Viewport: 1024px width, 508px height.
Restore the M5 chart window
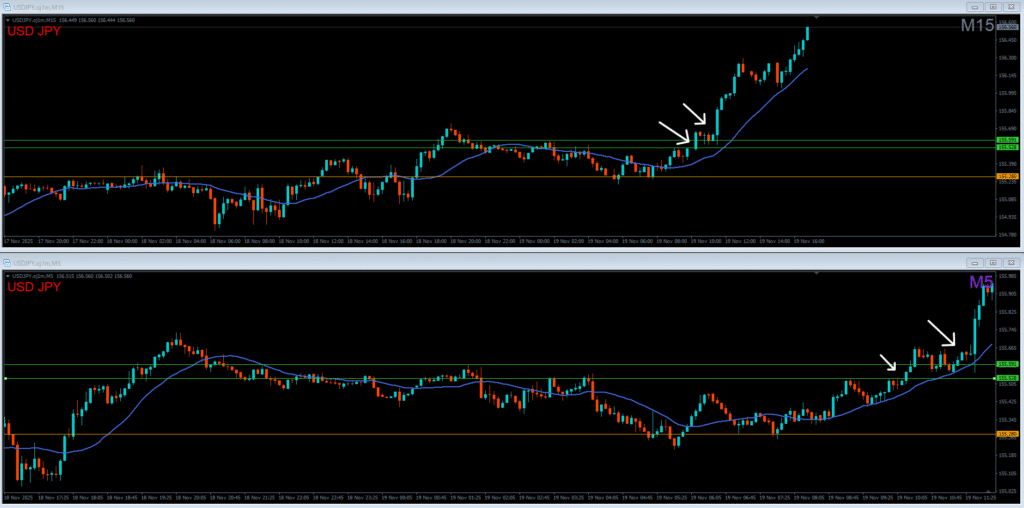pyautogui.click(x=992, y=262)
